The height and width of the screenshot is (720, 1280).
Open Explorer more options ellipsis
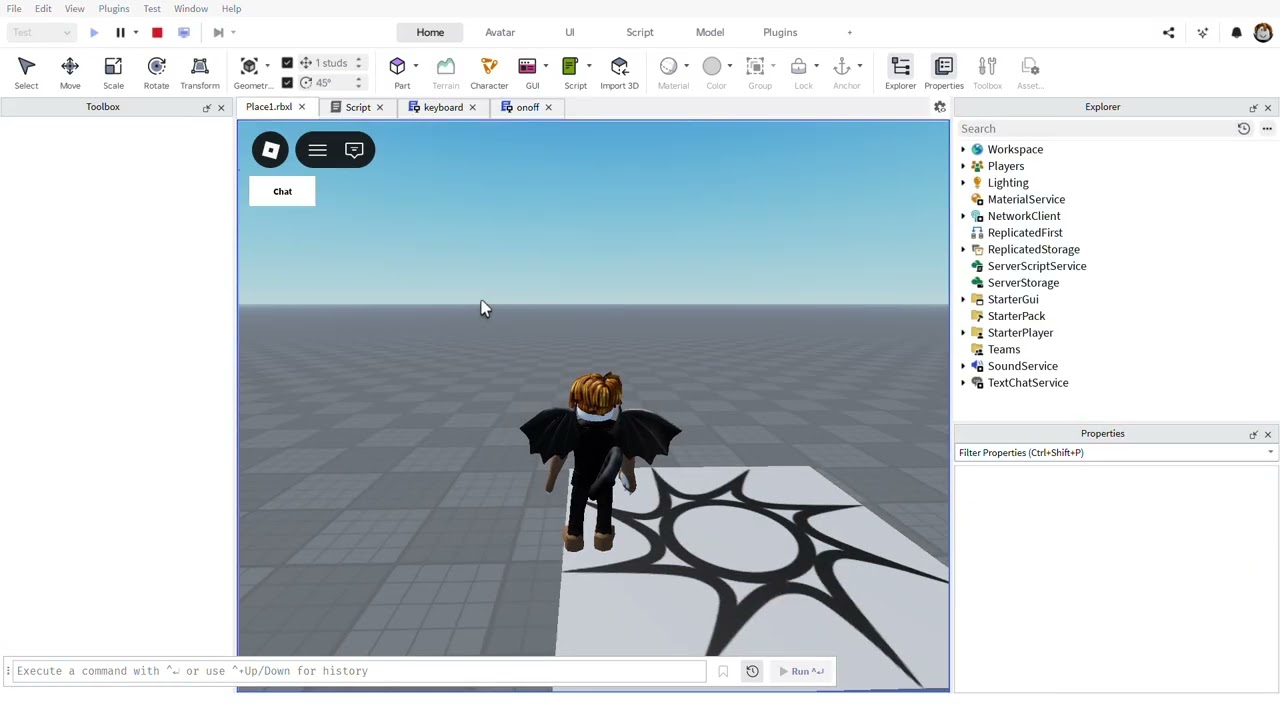[1267, 128]
